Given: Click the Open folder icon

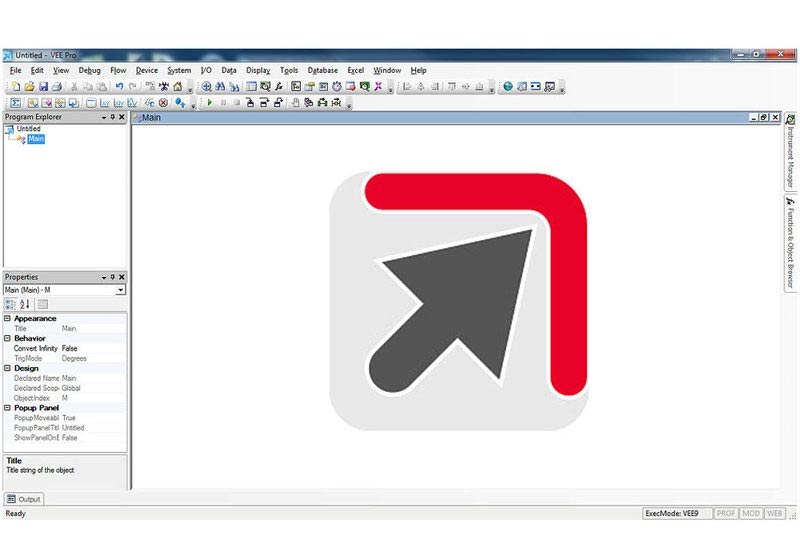Looking at the screenshot, I should [30, 87].
